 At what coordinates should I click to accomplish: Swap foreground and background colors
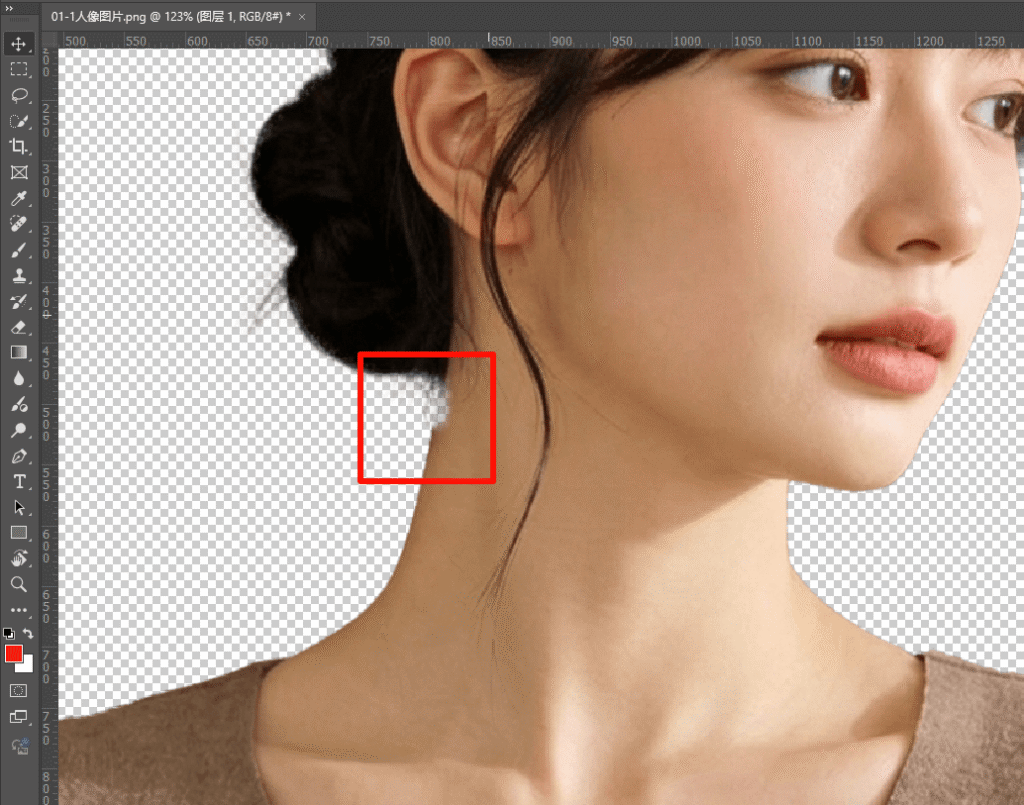(29, 634)
